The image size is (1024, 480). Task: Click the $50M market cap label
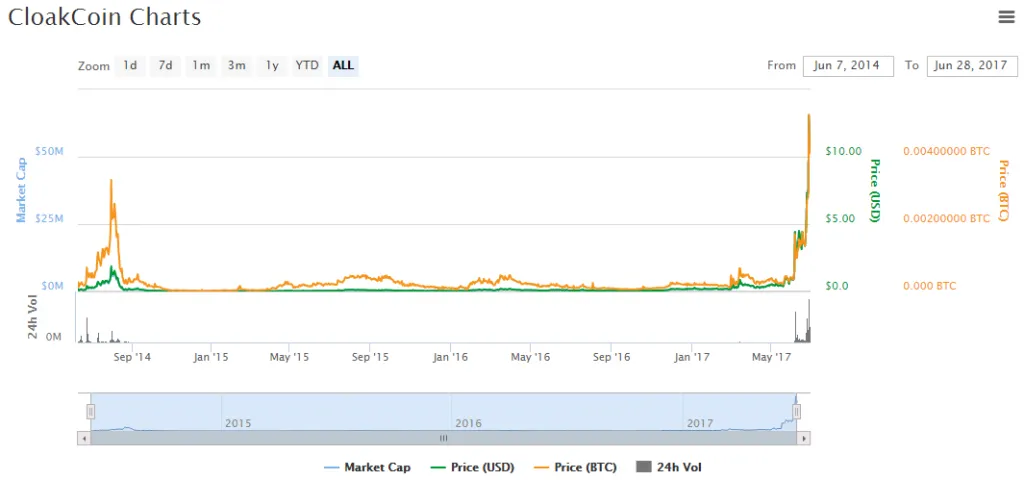(49, 152)
